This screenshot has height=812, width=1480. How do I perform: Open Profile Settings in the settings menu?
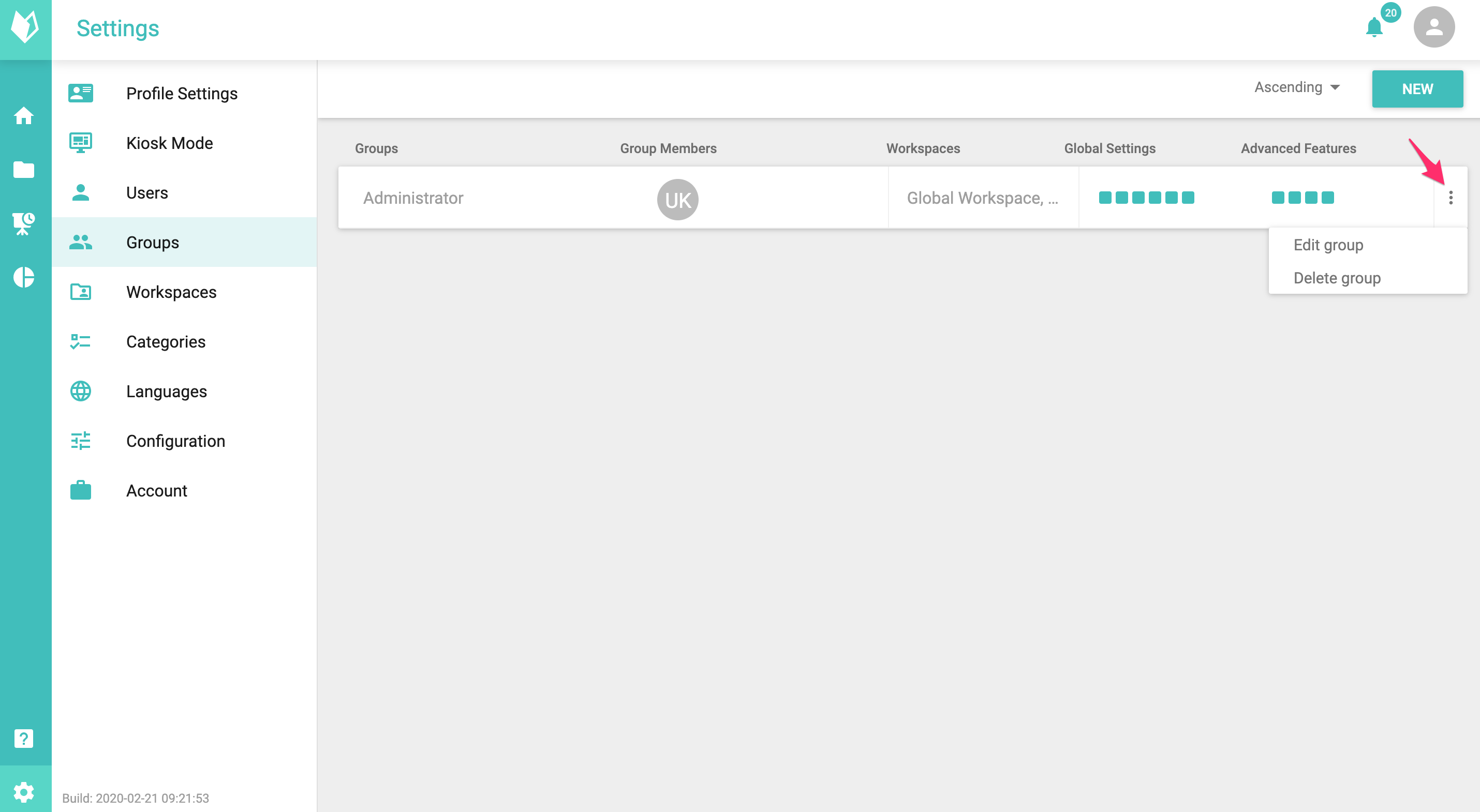click(182, 94)
